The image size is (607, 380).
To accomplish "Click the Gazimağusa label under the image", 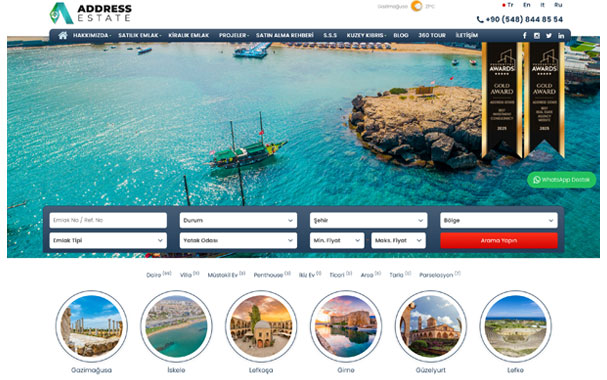I will pos(91,370).
